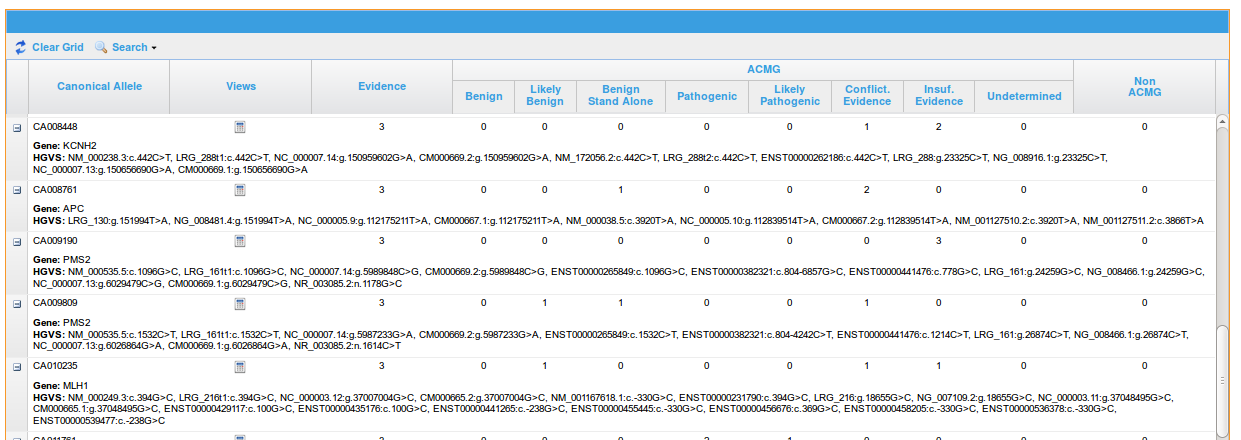Click scrollbar up arrow at grid top
Image resolution: width=1241 pixels, height=440 pixels.
[1221, 121]
